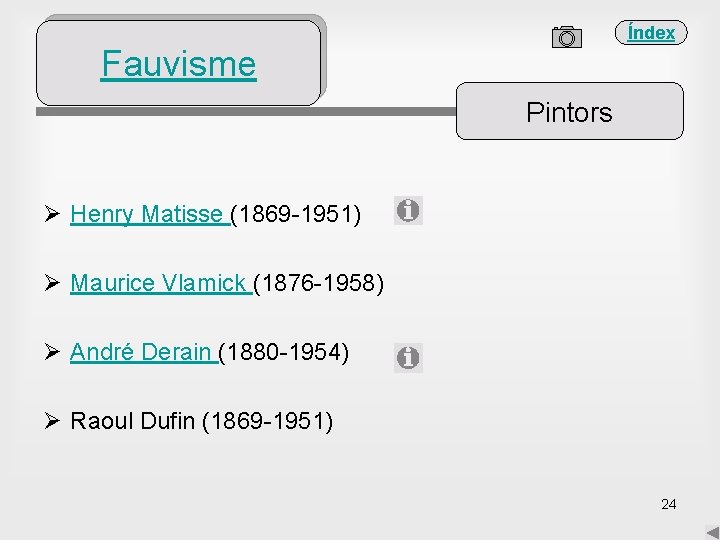
Task: Click the dates (1876-1958) after Vlamick
Action: pos(319,283)
